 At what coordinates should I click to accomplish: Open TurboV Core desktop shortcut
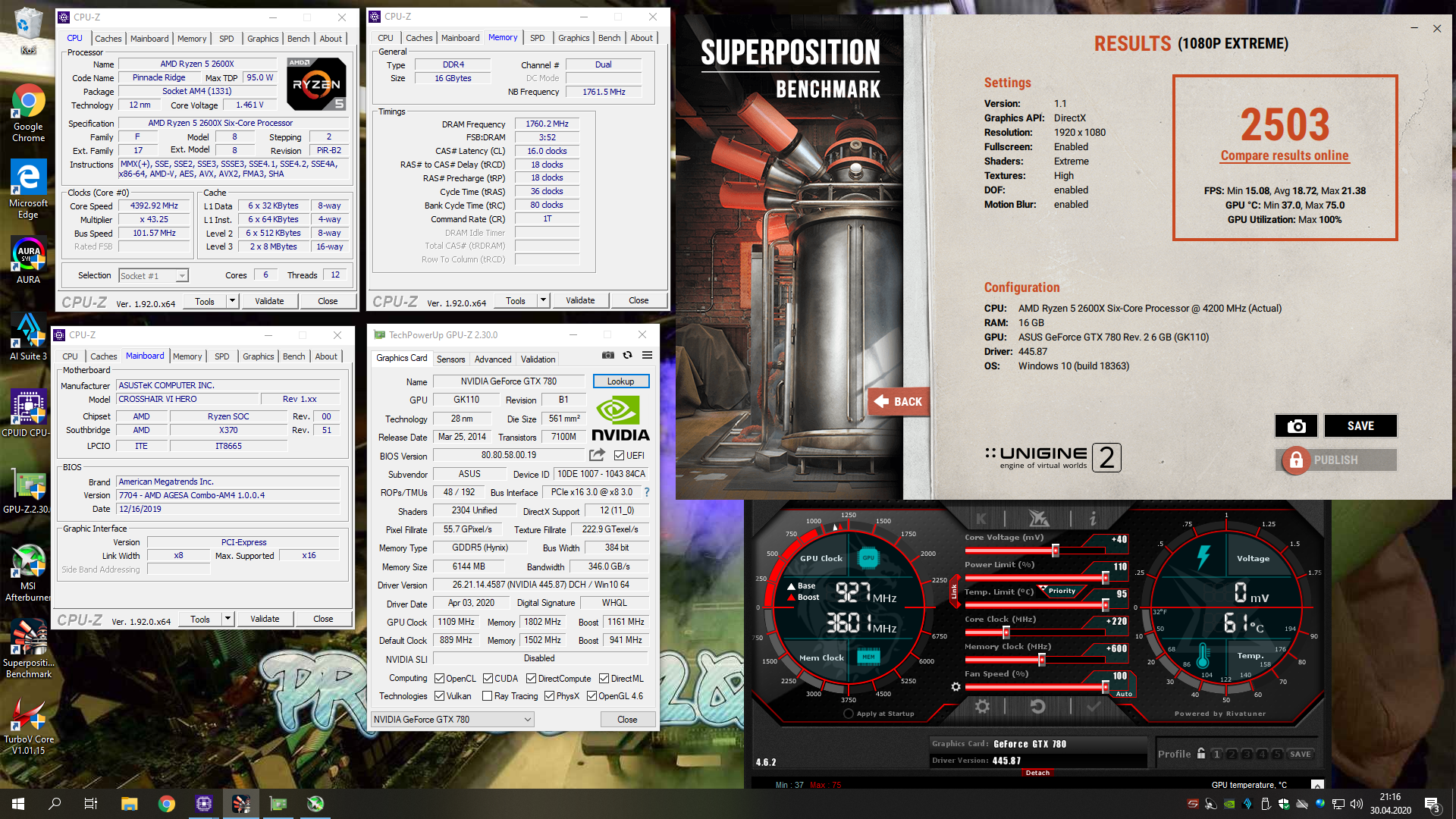point(28,726)
